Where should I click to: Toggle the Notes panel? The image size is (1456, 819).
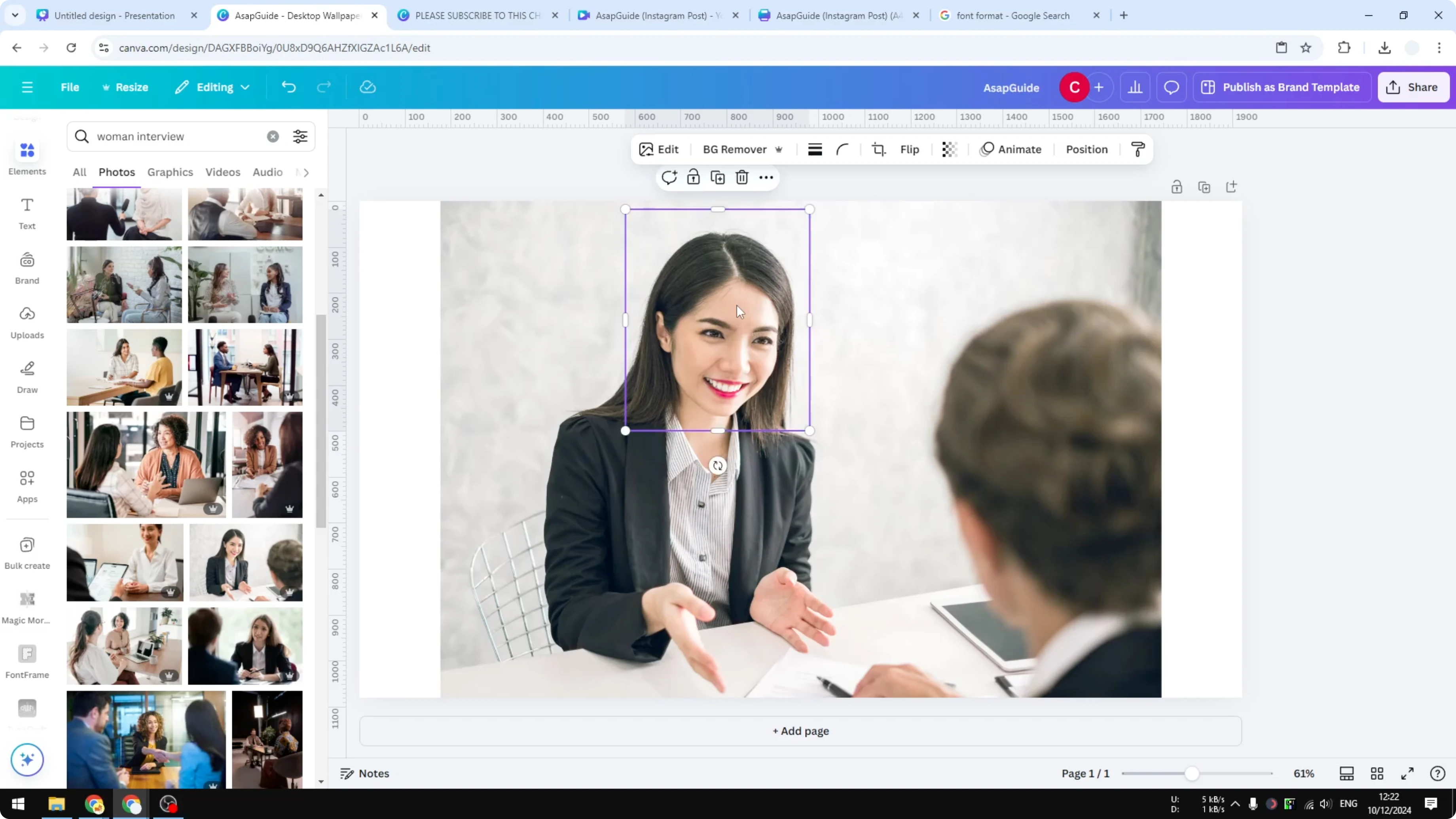click(x=364, y=773)
